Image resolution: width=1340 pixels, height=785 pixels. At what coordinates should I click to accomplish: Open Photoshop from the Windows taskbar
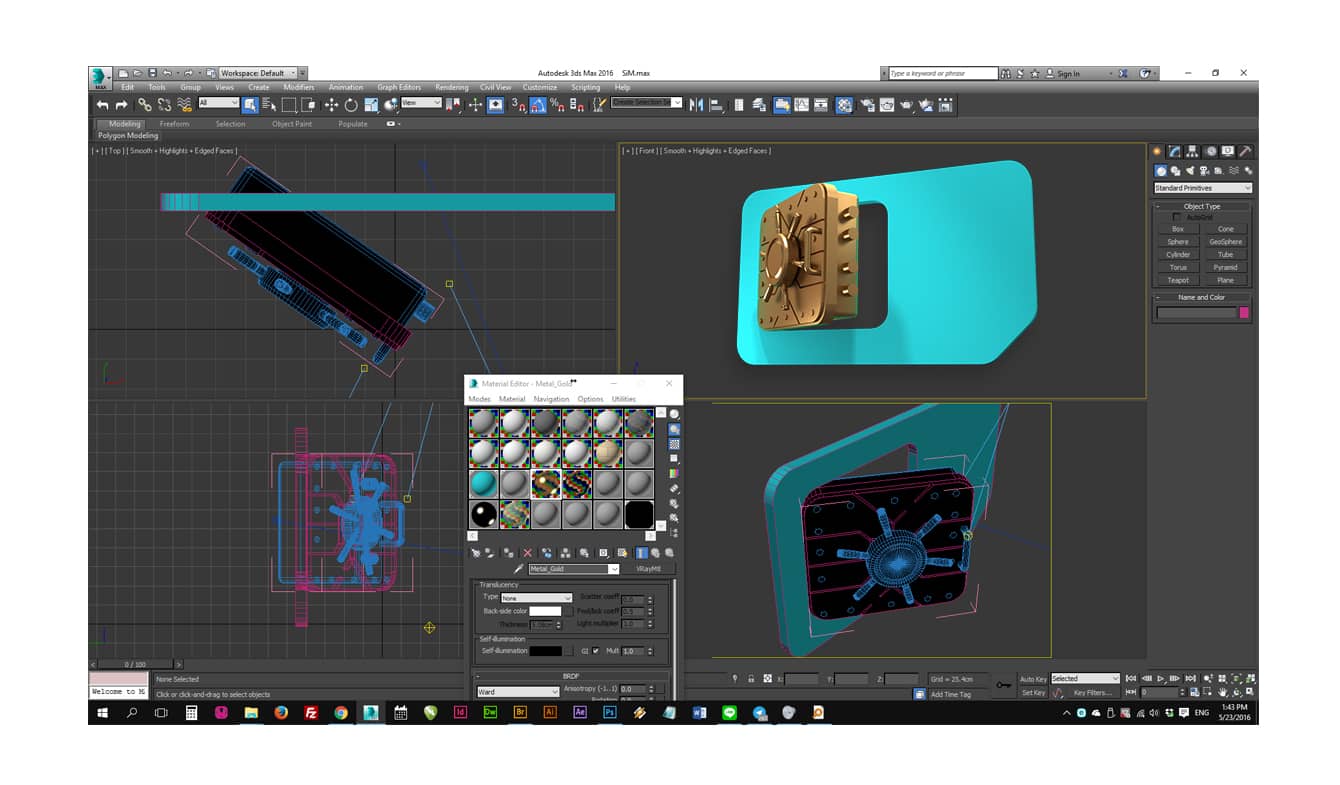click(609, 712)
